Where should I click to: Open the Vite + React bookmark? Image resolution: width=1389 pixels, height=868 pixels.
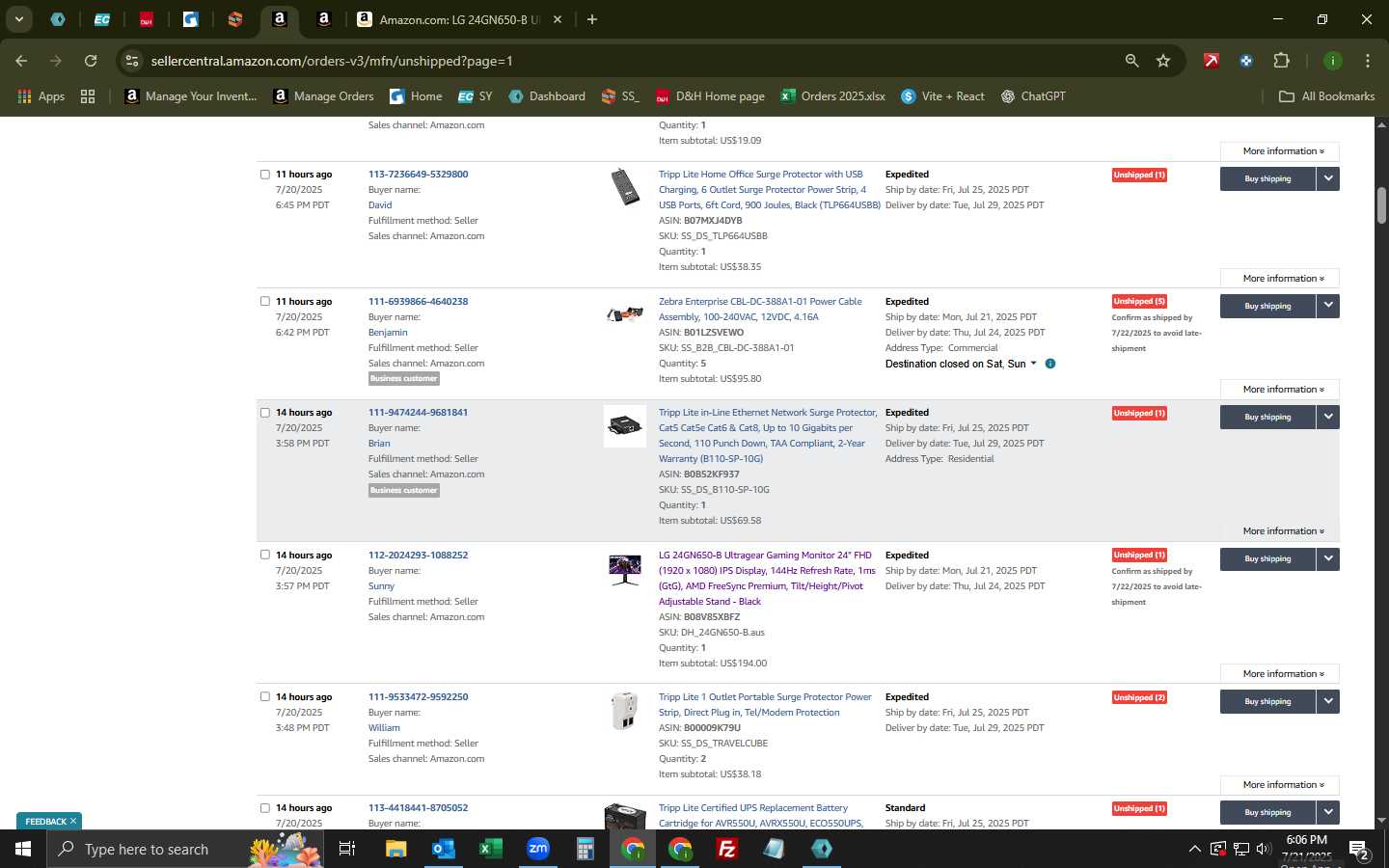click(x=942, y=96)
